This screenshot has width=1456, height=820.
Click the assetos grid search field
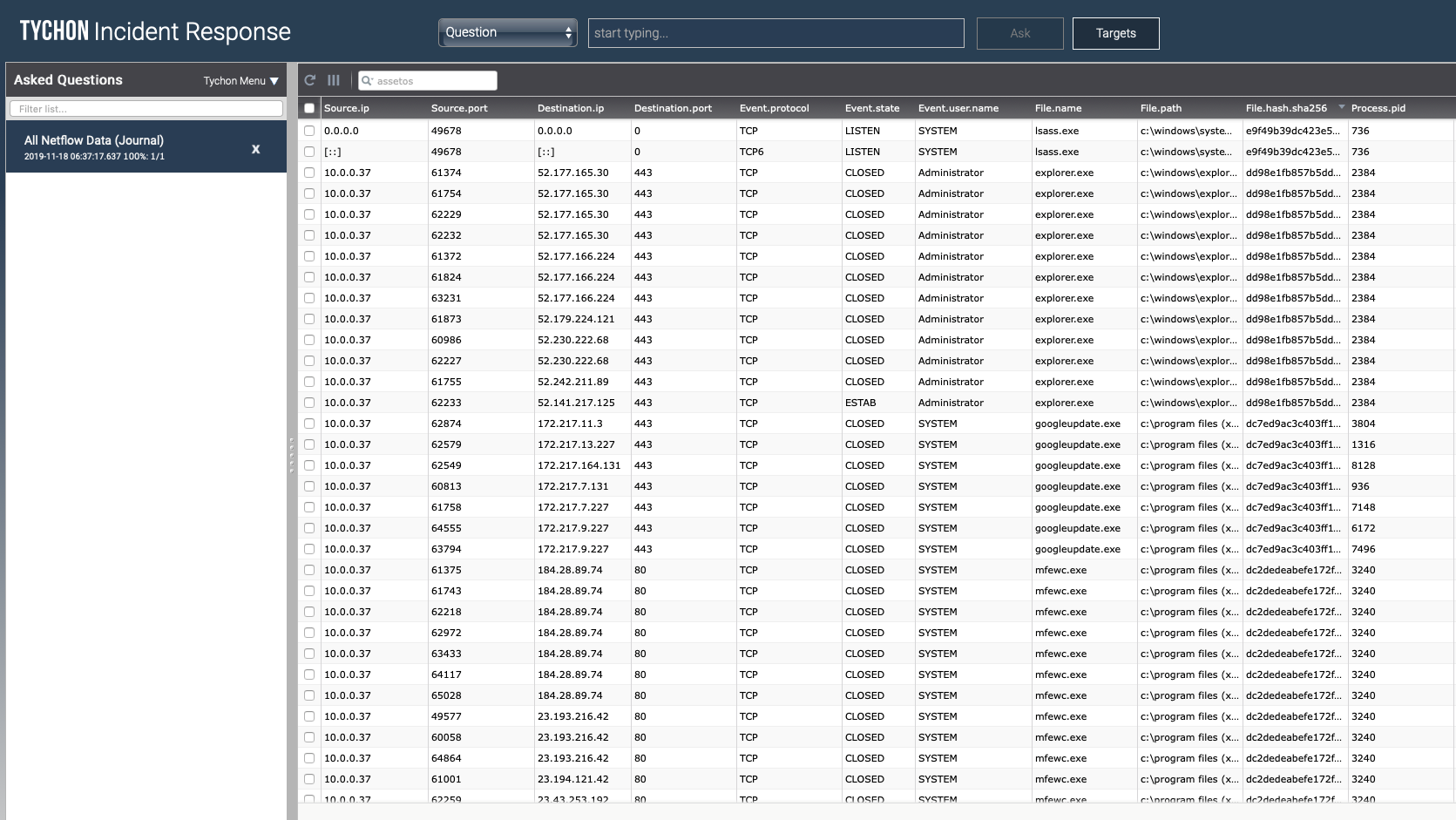(428, 81)
